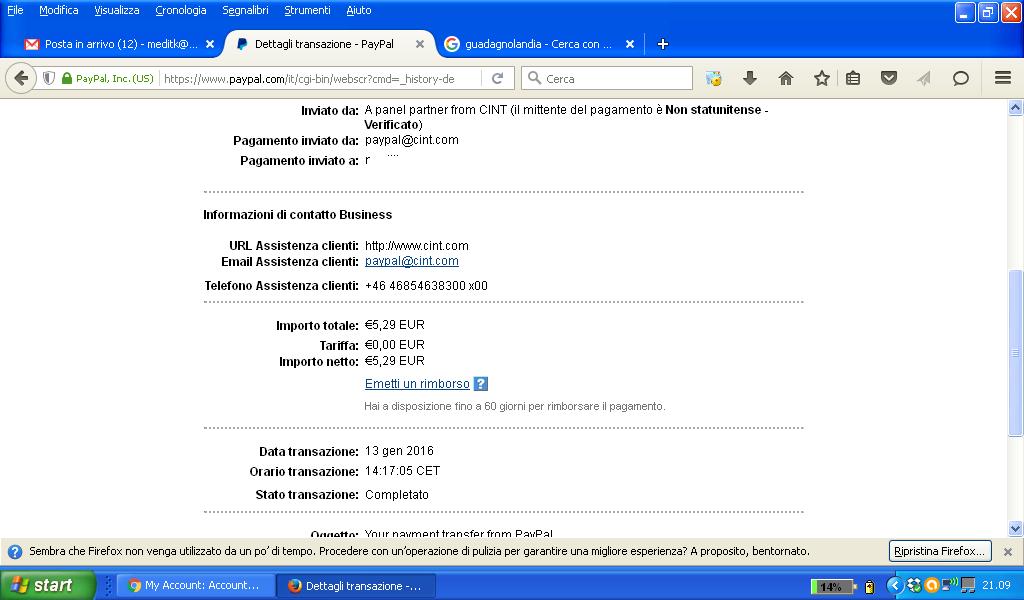Click the paper-plane send icon
The height and width of the screenshot is (600, 1024).
(923, 78)
